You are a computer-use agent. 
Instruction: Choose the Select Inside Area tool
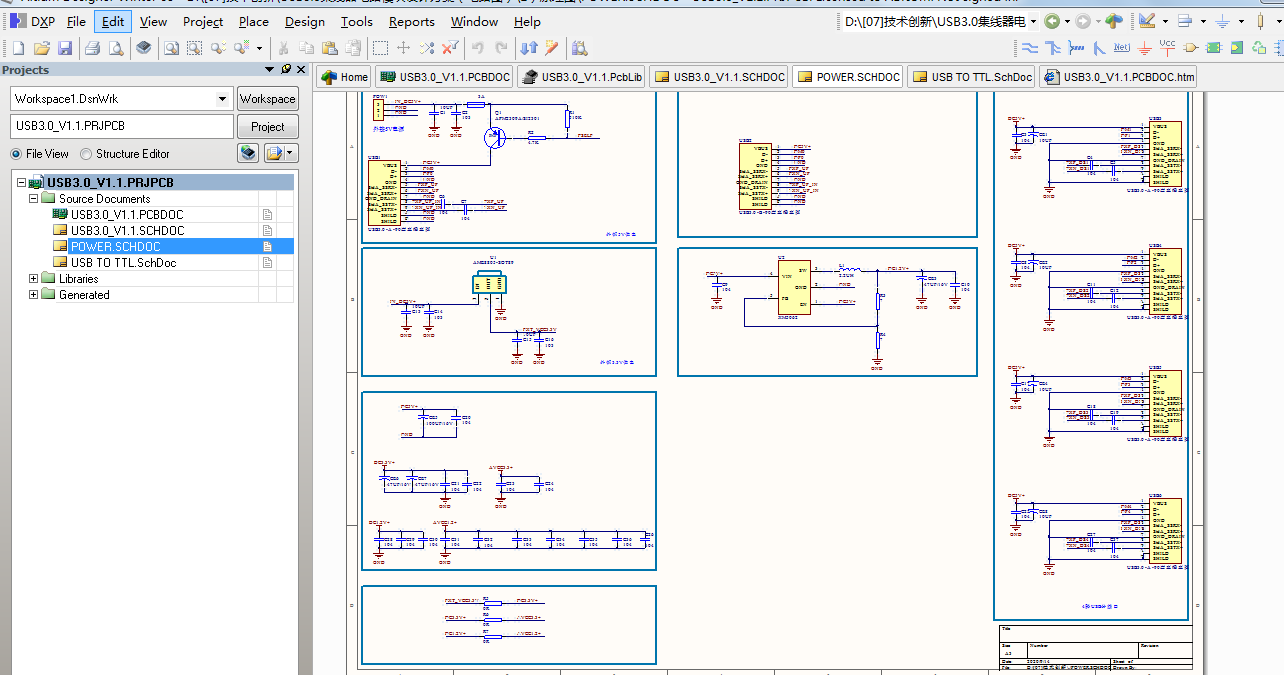click(x=380, y=47)
